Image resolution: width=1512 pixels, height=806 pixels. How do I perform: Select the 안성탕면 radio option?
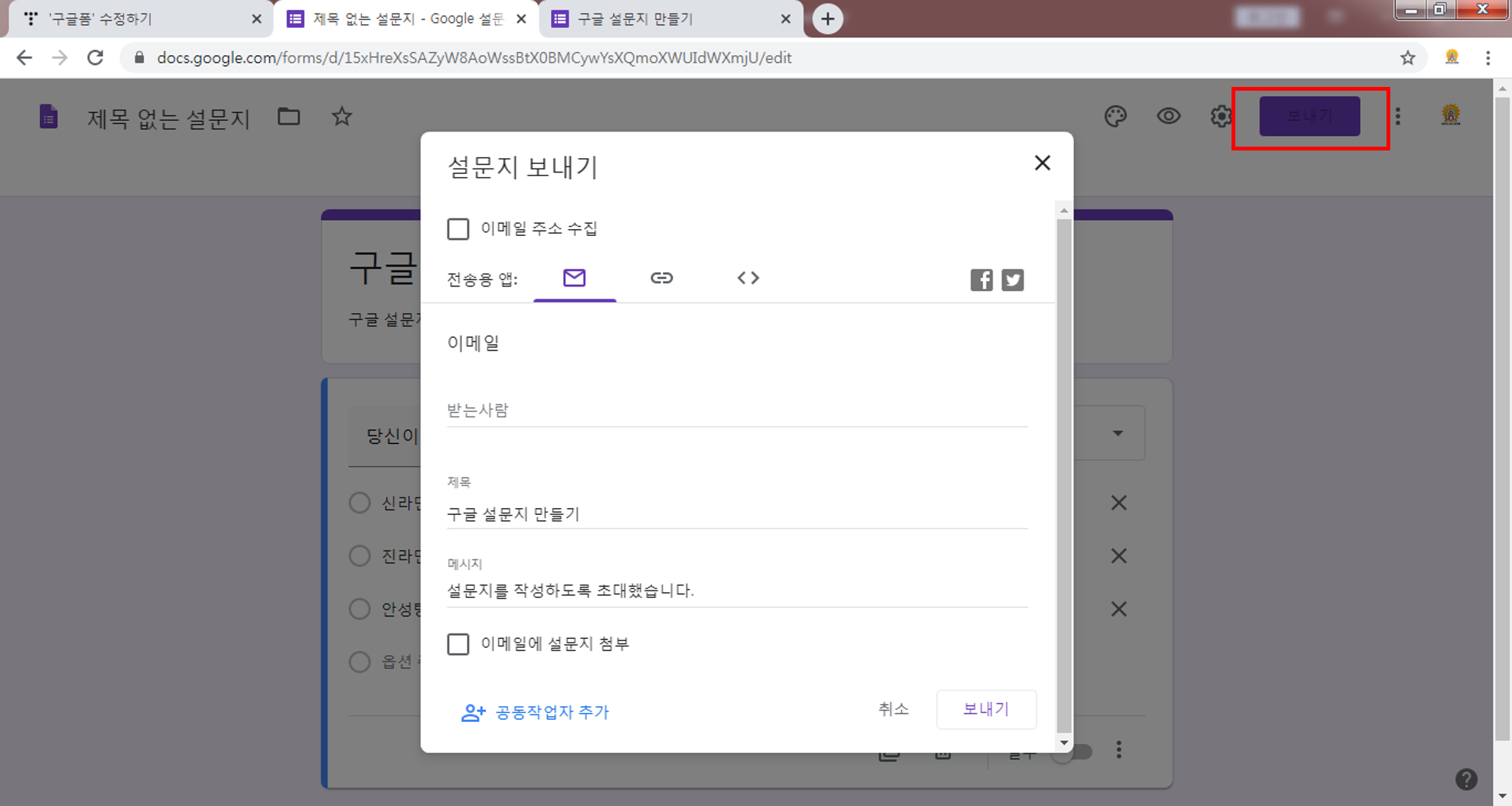pos(359,609)
